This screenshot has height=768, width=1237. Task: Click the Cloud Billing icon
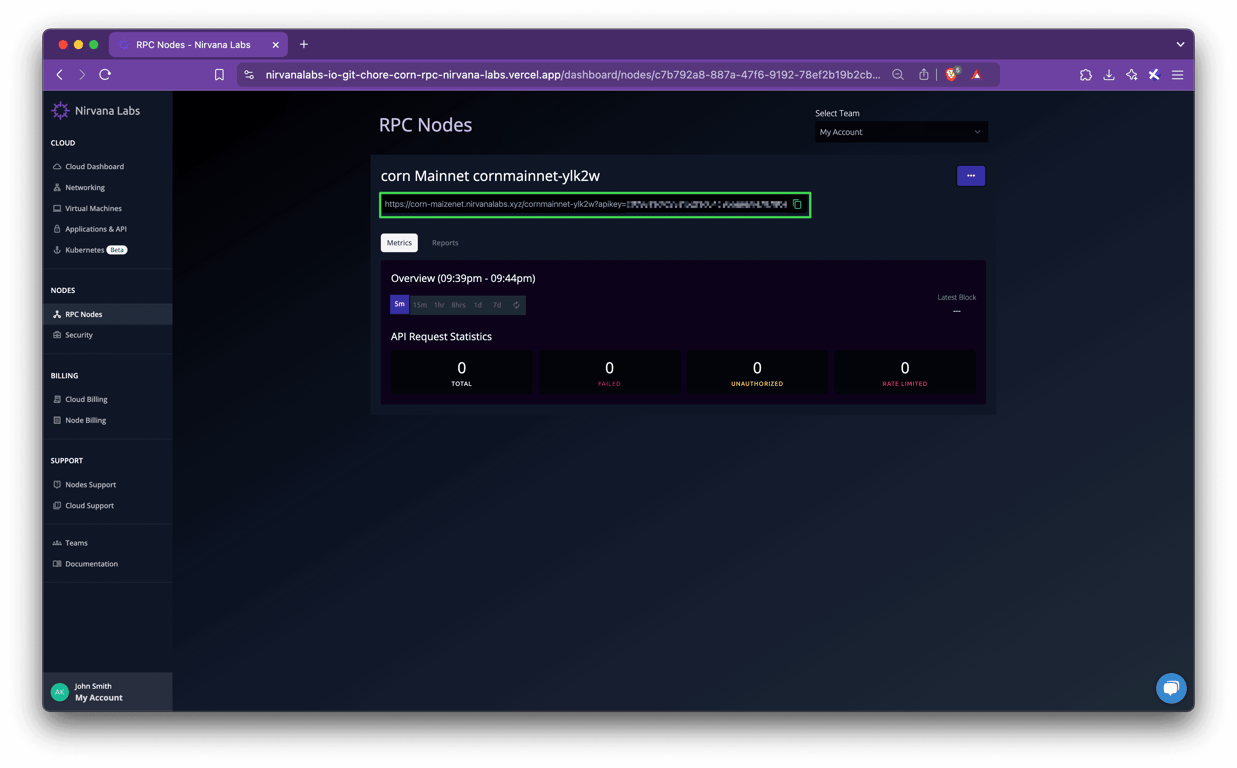[57, 399]
